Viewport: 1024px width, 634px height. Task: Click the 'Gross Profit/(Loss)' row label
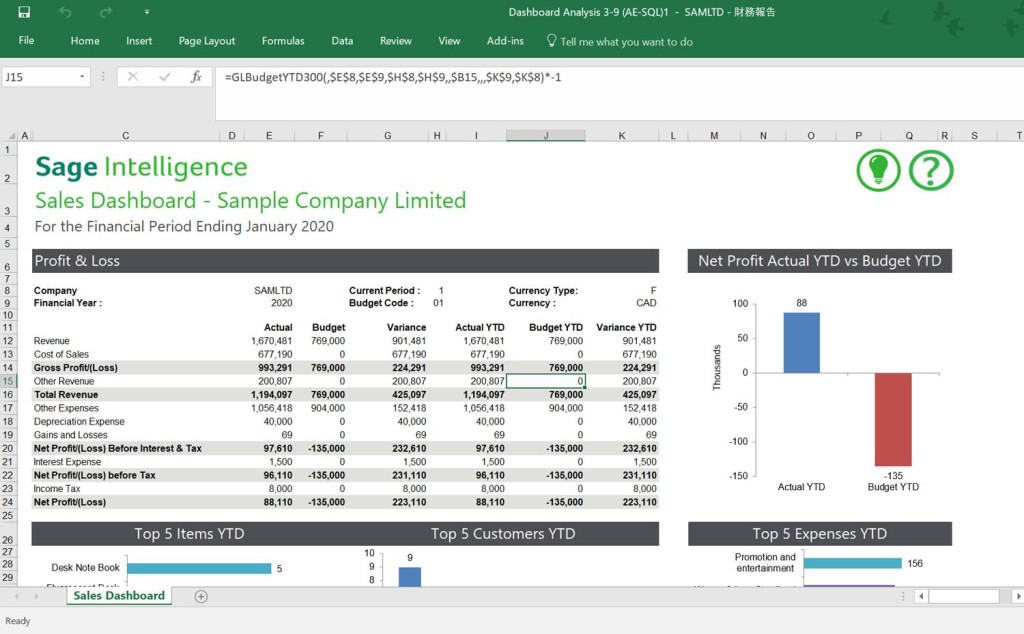pyautogui.click(x=76, y=368)
